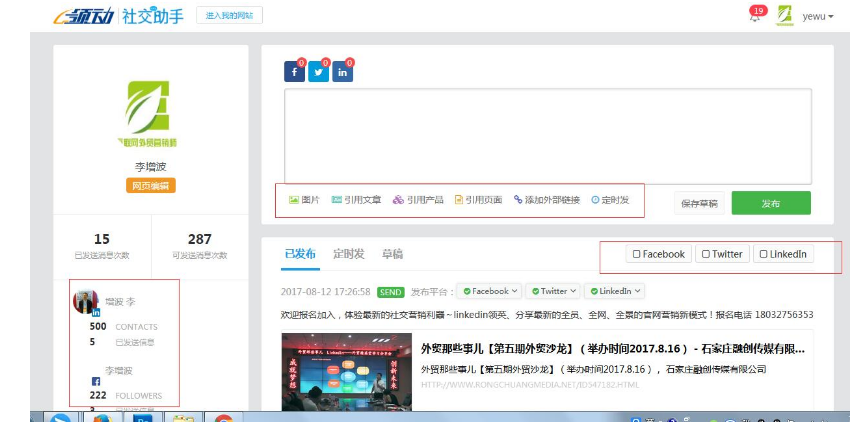Click the green 发布 publish button
Viewport: 868px width, 434px height.
click(x=770, y=203)
